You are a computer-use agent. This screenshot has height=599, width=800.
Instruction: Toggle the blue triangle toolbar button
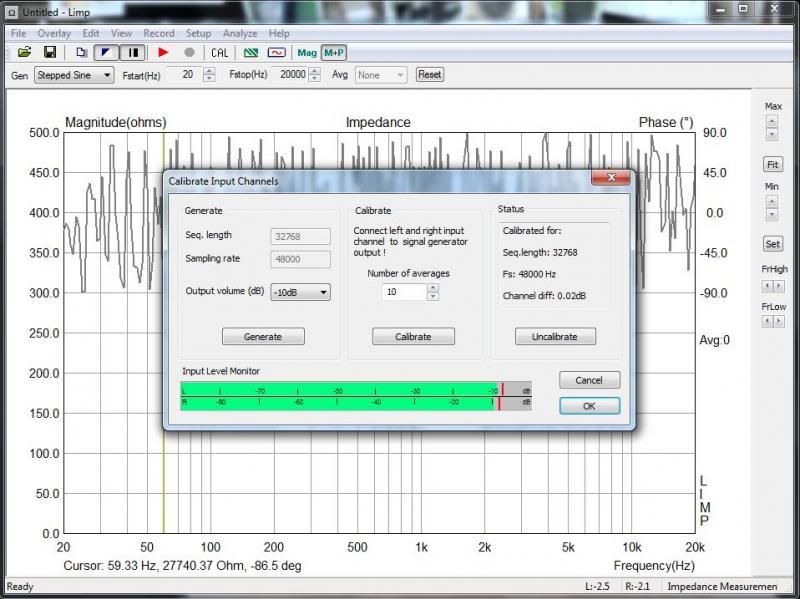[x=108, y=52]
